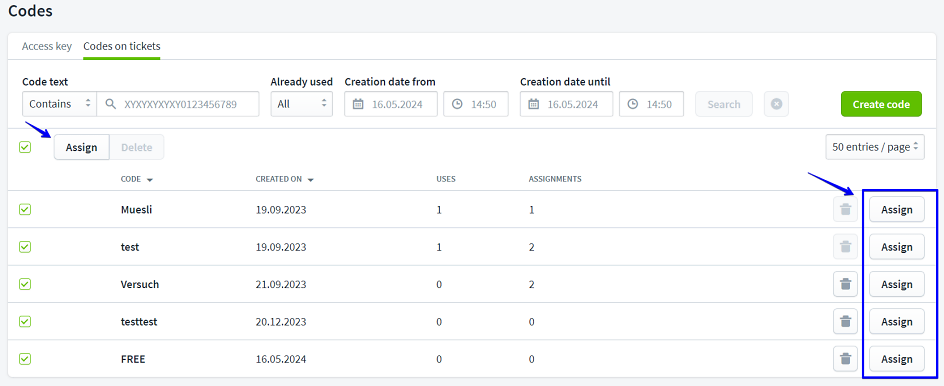The height and width of the screenshot is (386, 944).
Task: Delete the Muesli code with trash icon
Action: [x=845, y=210]
